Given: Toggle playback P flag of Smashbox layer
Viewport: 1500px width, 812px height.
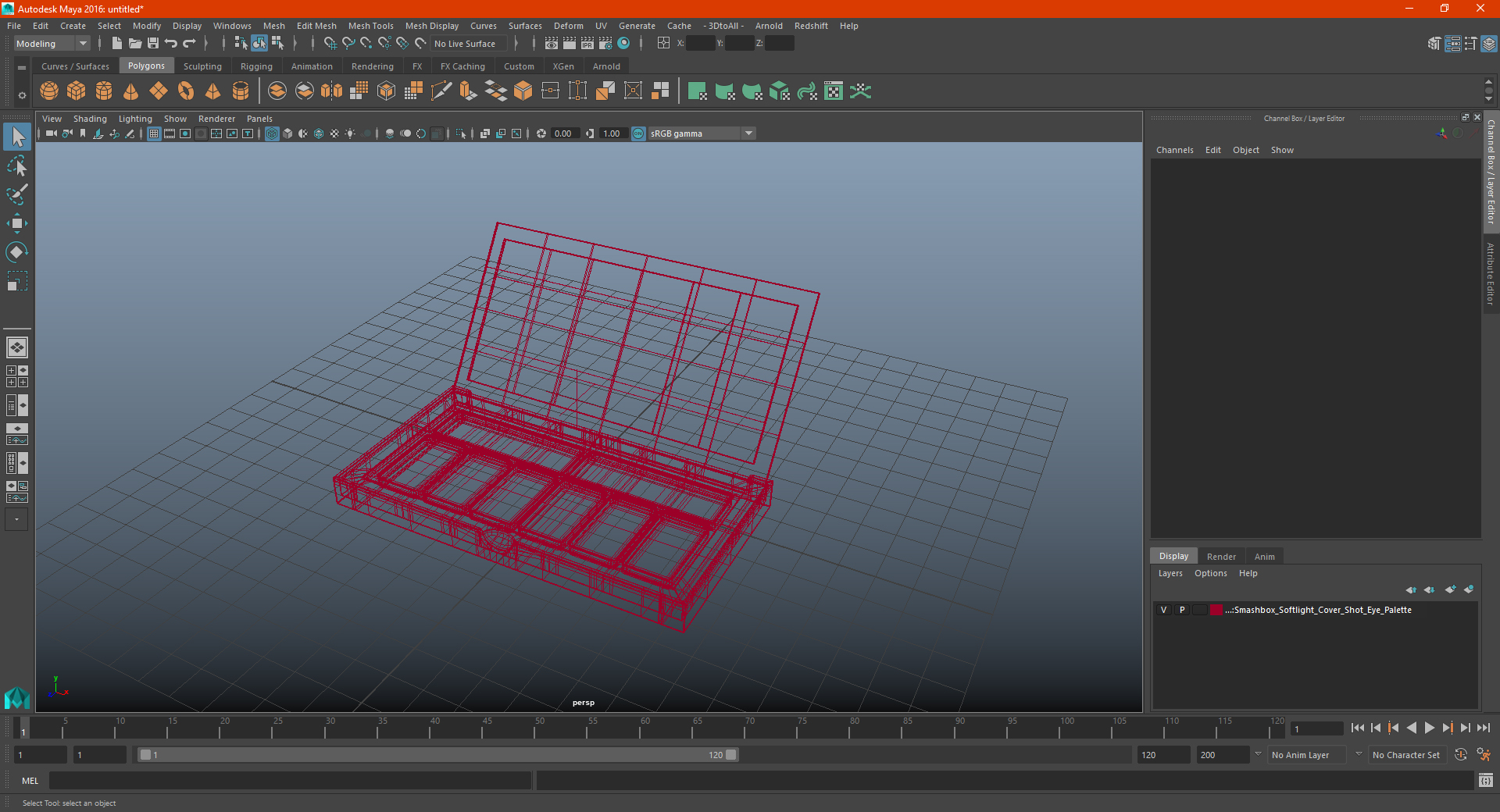Looking at the screenshot, I should pyautogui.click(x=1182, y=610).
